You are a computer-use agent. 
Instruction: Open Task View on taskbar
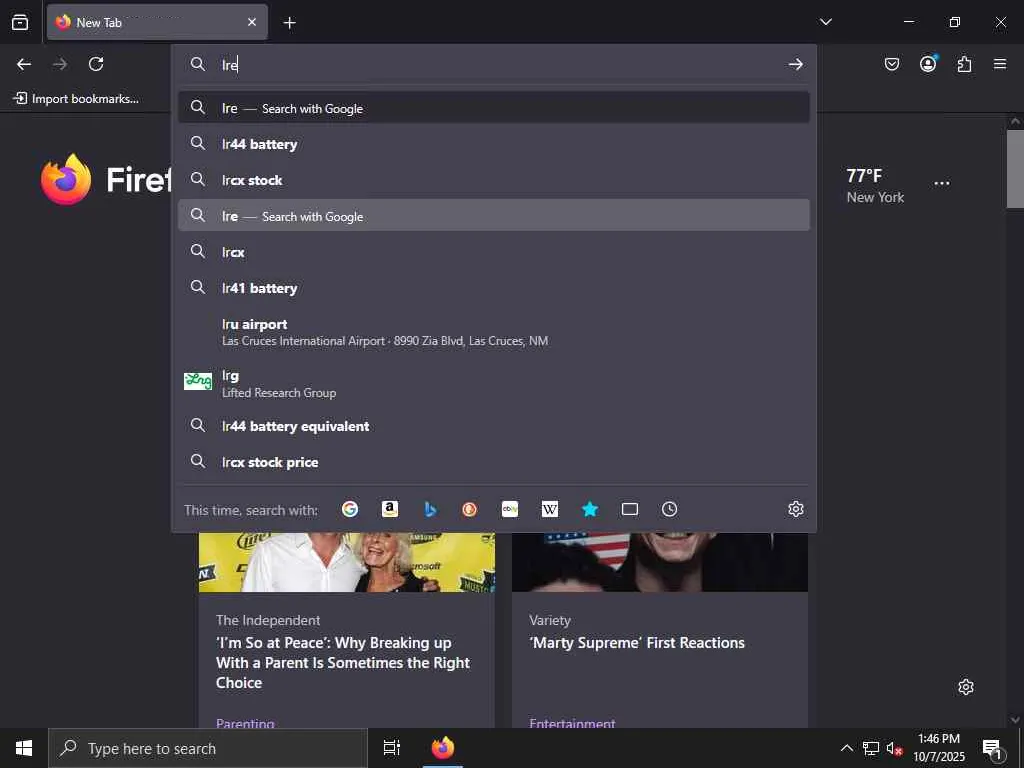pos(392,748)
